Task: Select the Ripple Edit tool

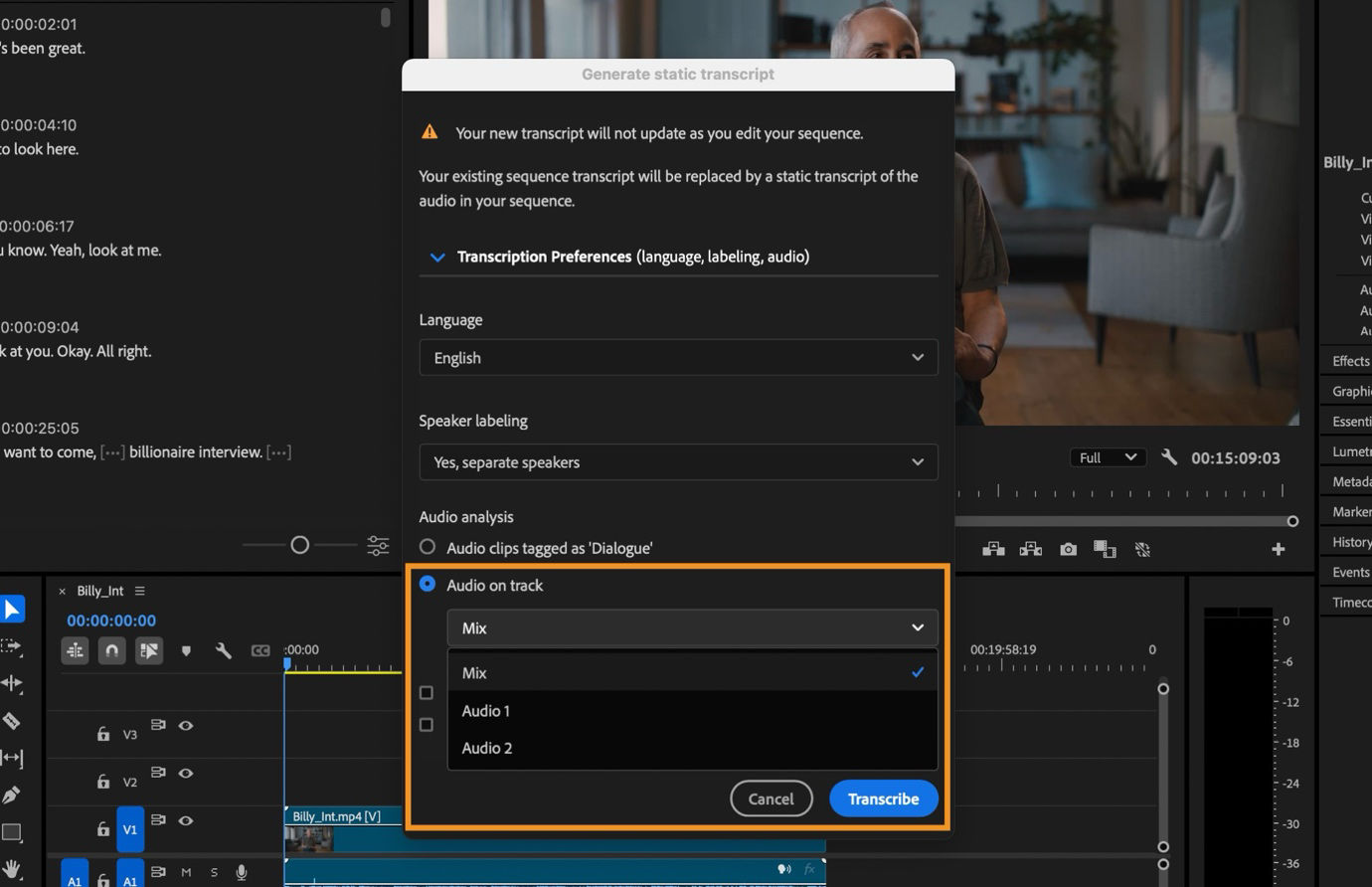Action: point(13,682)
